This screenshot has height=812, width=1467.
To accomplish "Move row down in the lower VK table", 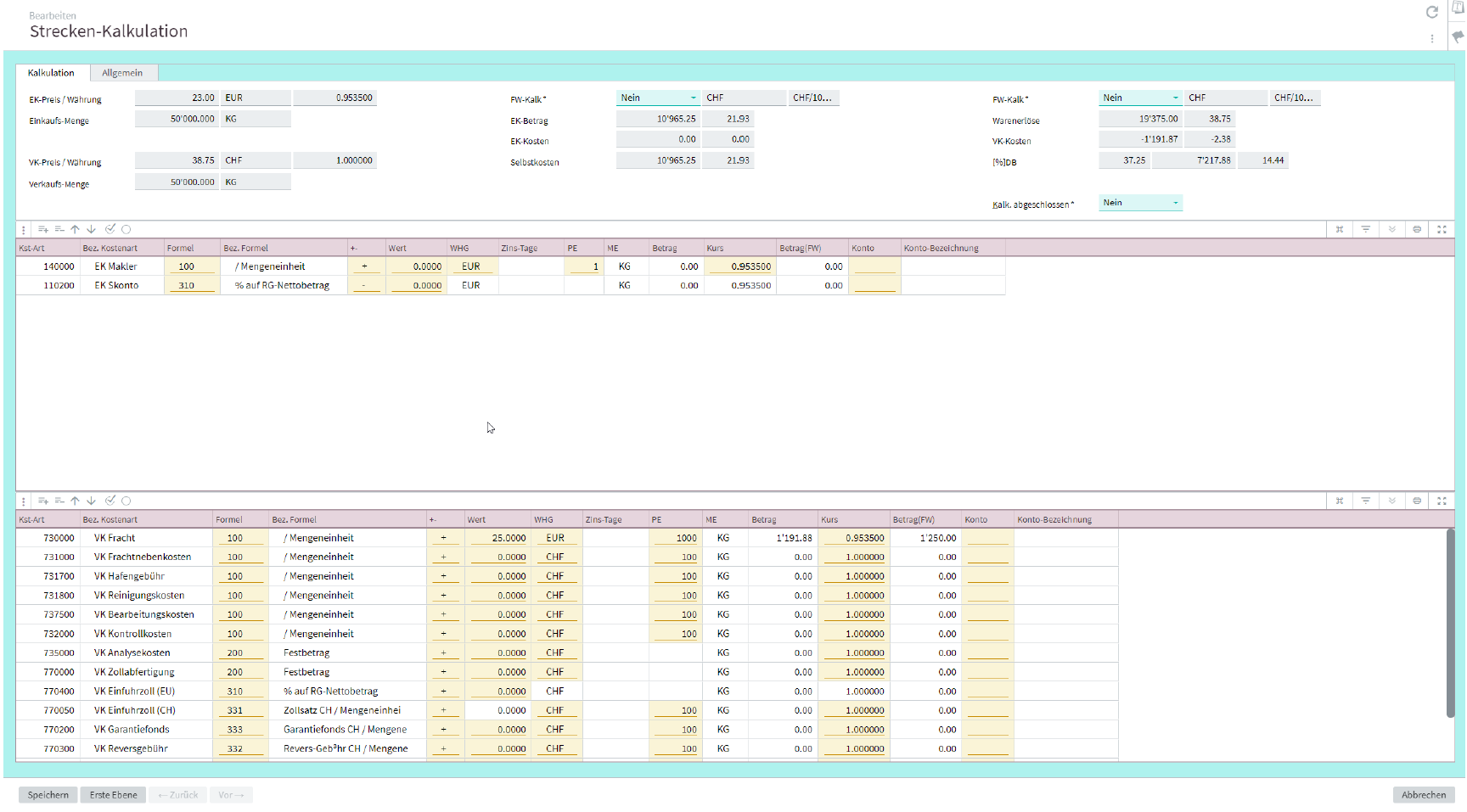I will (91, 501).
